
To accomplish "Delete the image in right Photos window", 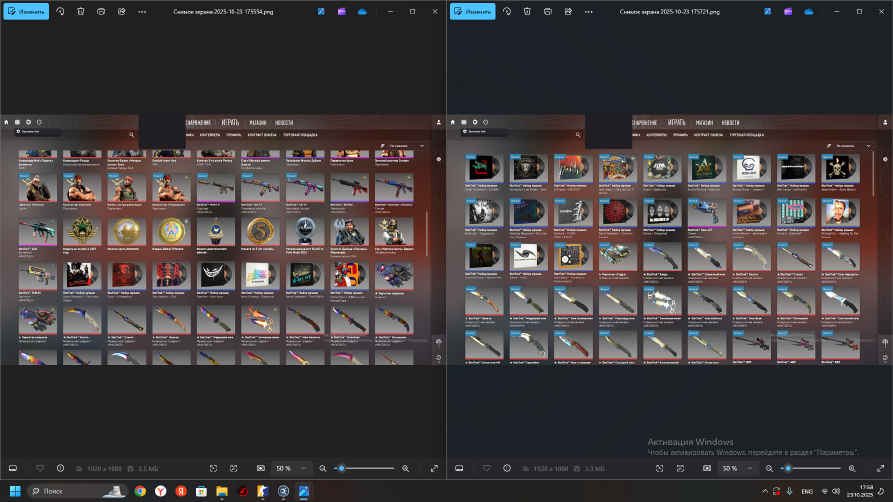I will click(x=527, y=11).
